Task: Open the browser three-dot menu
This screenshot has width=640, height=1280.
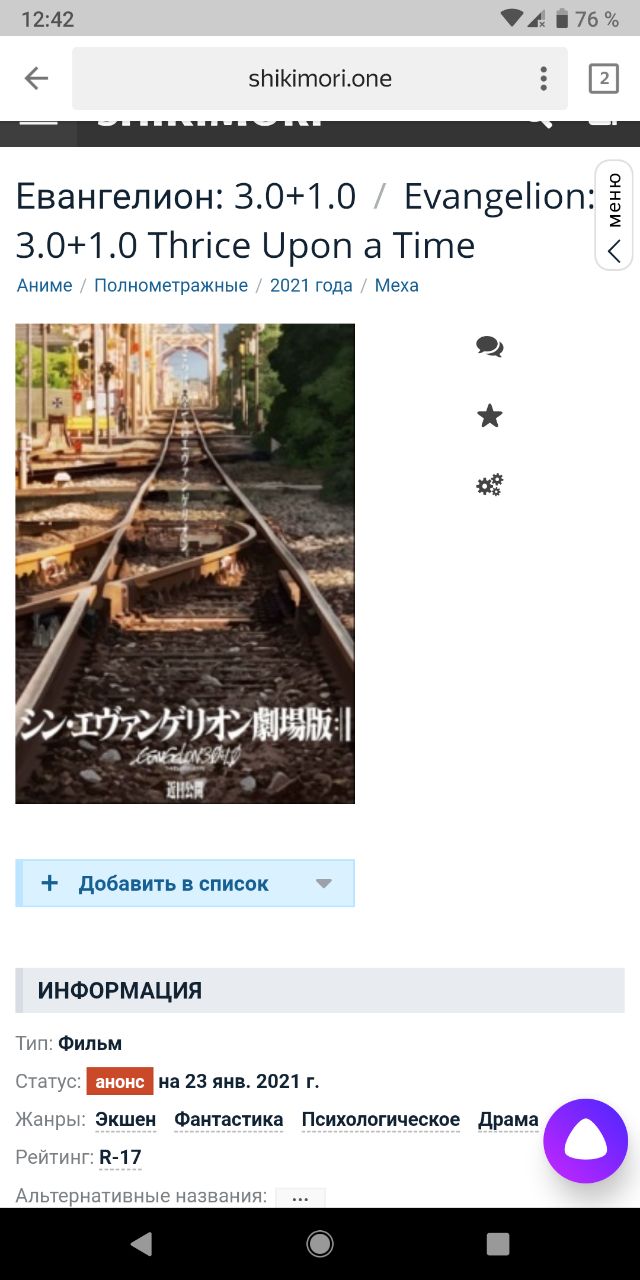Action: 543,78
